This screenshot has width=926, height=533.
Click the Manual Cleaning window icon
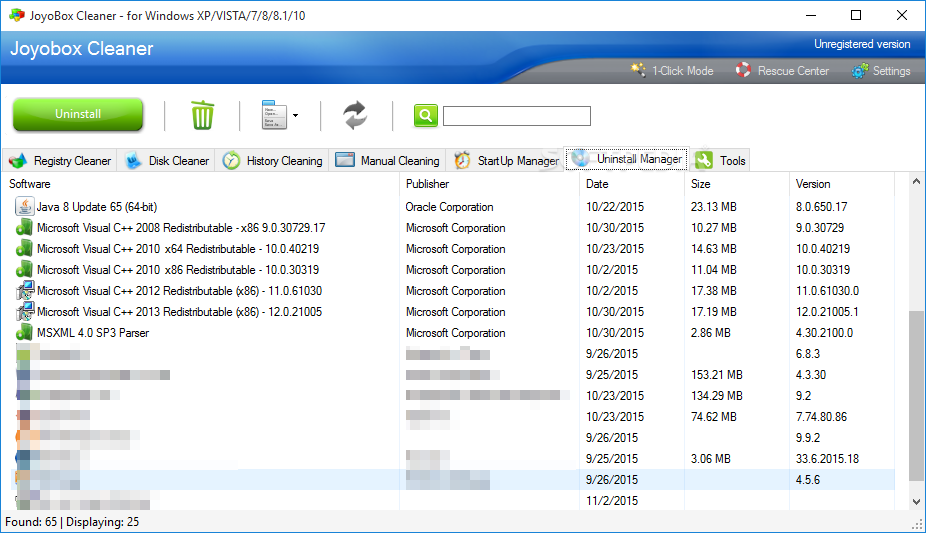click(345, 160)
